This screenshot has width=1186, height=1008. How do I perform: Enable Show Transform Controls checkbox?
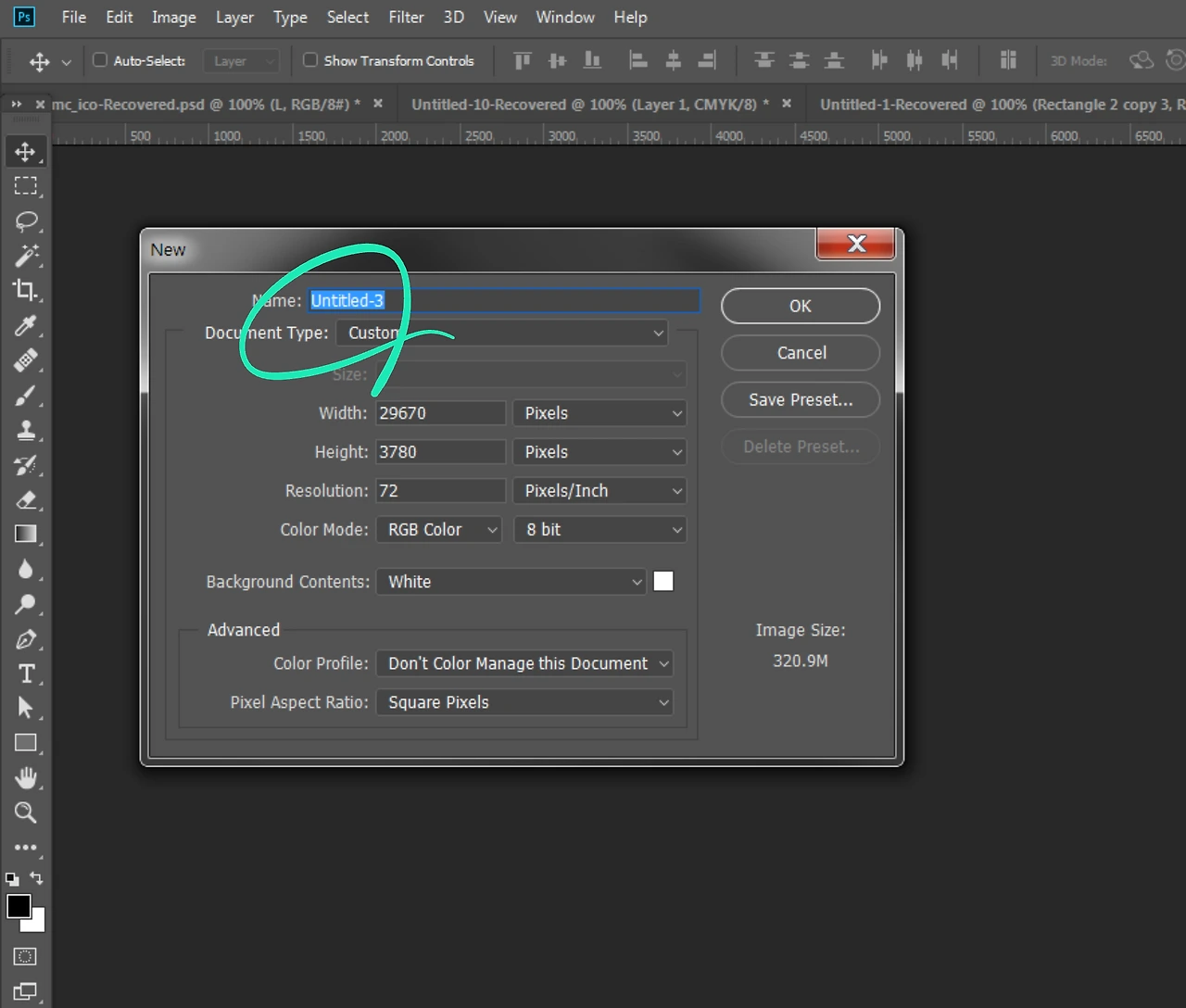point(310,60)
